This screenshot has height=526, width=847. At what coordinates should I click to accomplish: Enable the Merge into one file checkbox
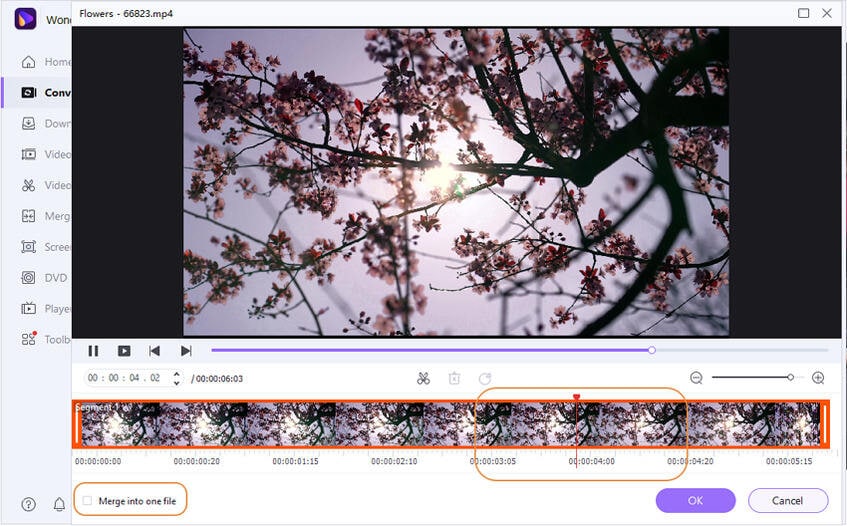tap(88, 501)
